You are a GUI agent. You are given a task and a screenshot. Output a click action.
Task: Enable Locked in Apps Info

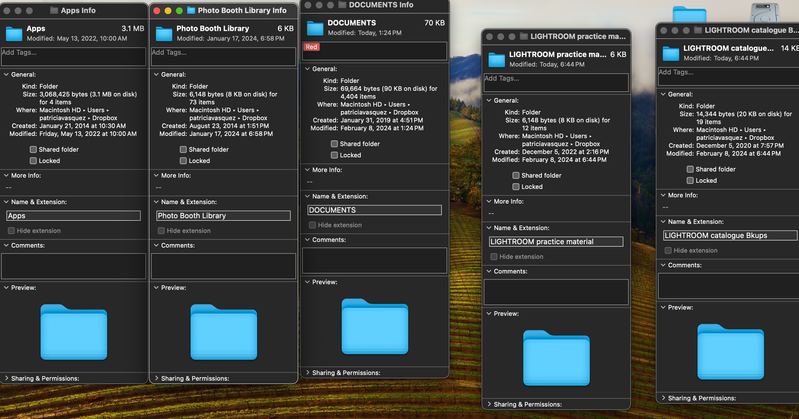coord(33,161)
